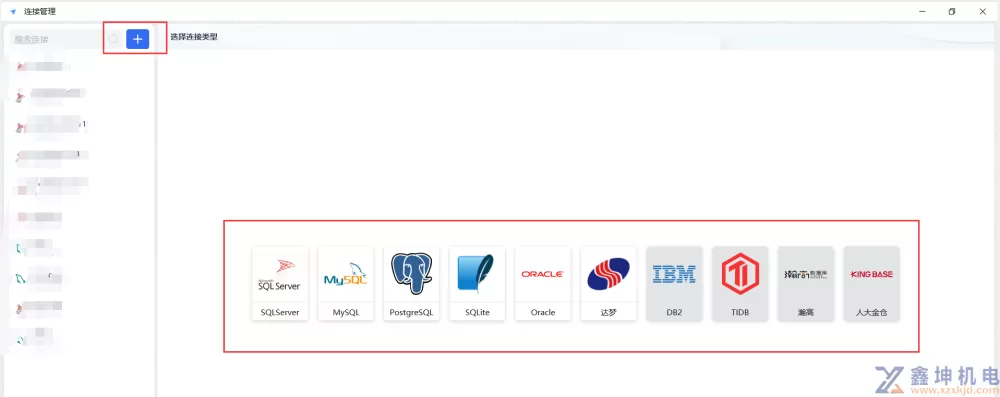The height and width of the screenshot is (397, 1000).
Task: Choose the SQLServer connection type
Action: [x=280, y=283]
